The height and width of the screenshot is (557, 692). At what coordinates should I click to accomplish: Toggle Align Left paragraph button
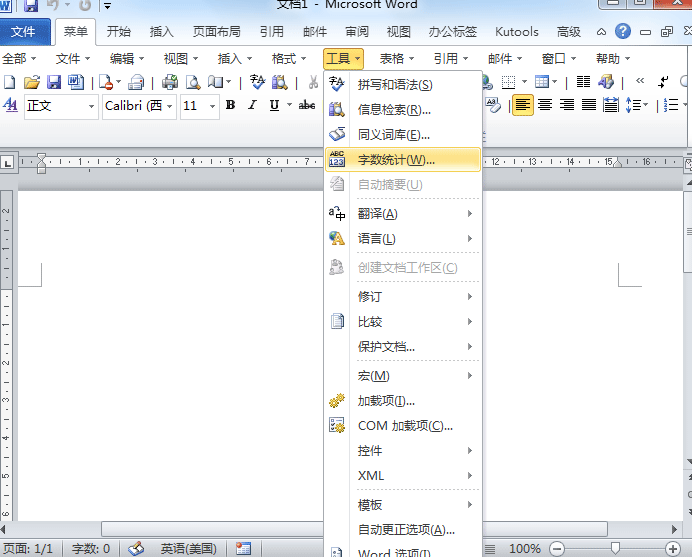(x=523, y=105)
